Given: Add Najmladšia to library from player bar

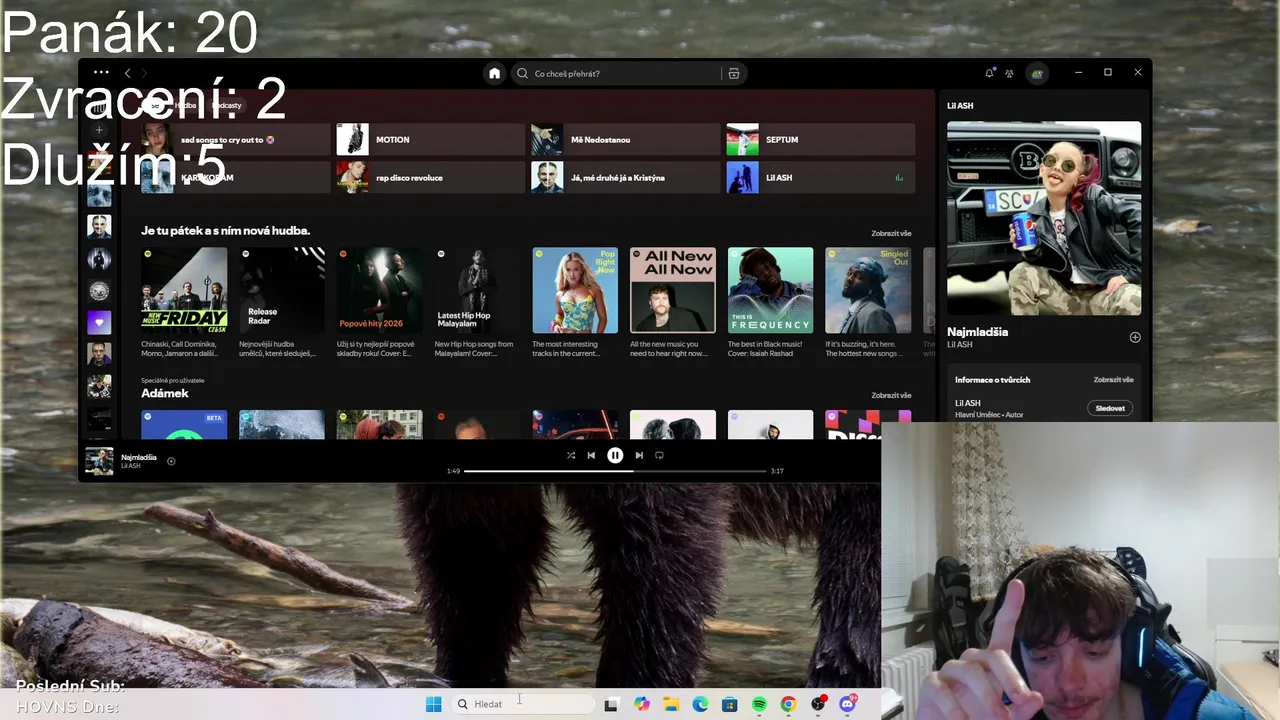Looking at the screenshot, I should point(171,461).
